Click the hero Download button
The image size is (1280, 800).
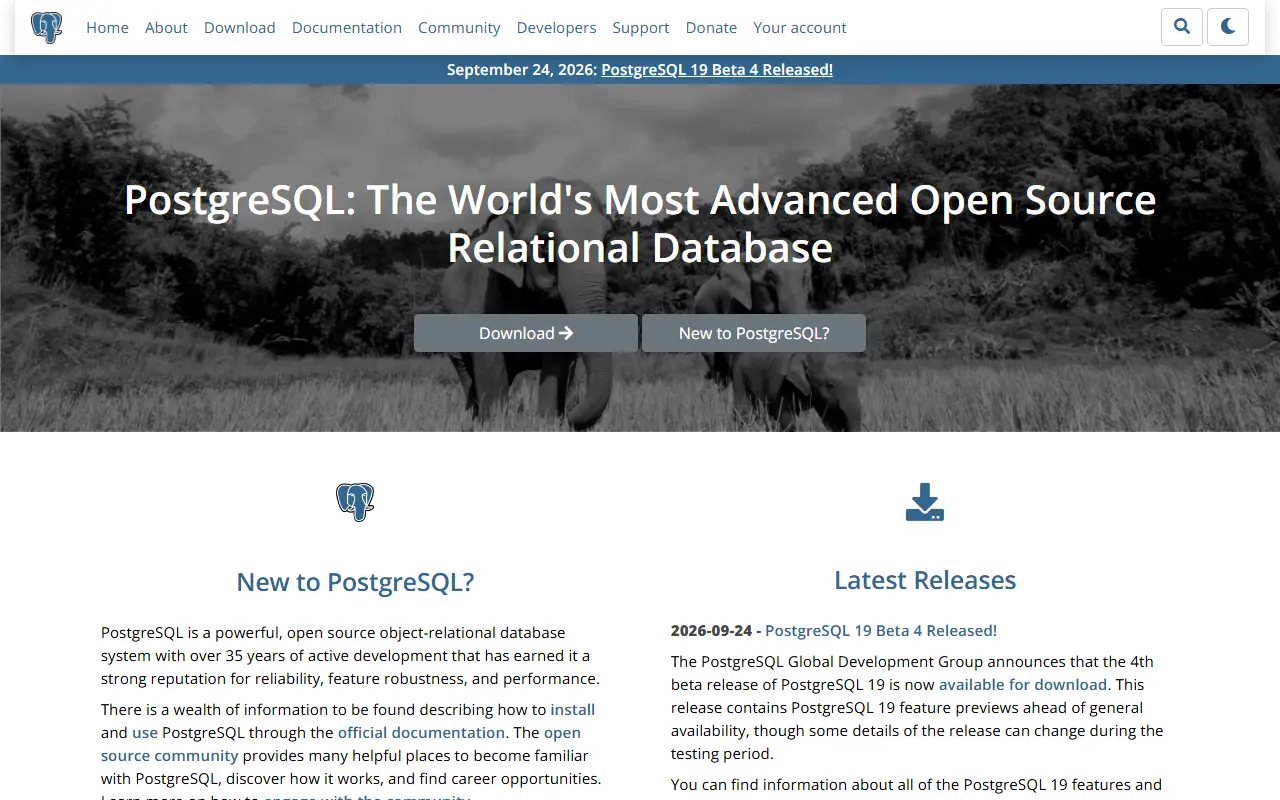[526, 333]
